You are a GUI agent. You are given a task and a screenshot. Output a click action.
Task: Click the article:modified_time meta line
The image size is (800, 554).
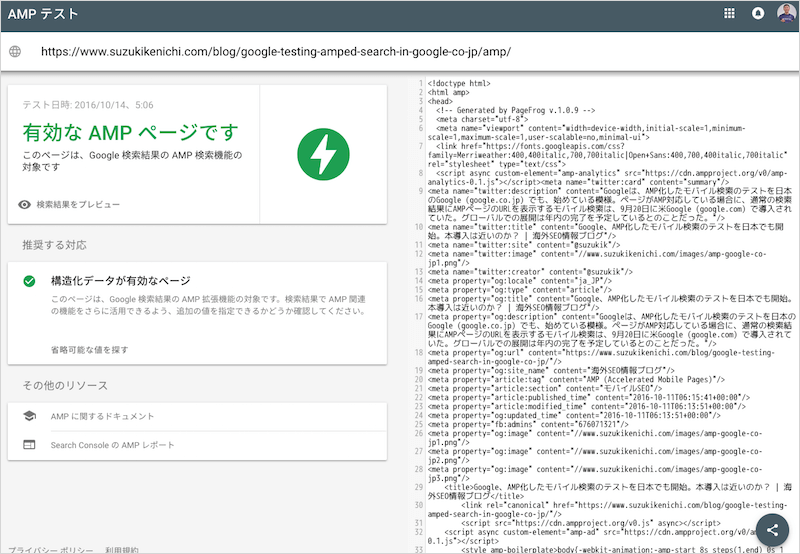587,407
